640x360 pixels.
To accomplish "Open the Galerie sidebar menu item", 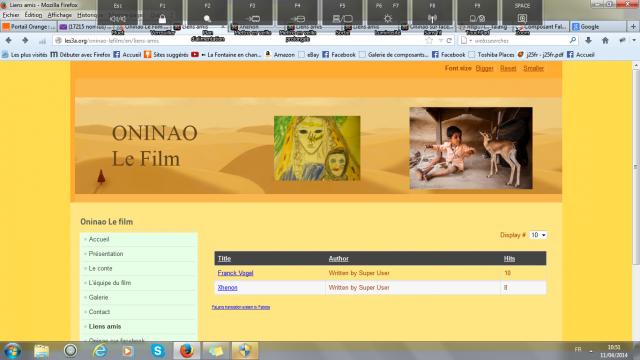I will click(98, 298).
